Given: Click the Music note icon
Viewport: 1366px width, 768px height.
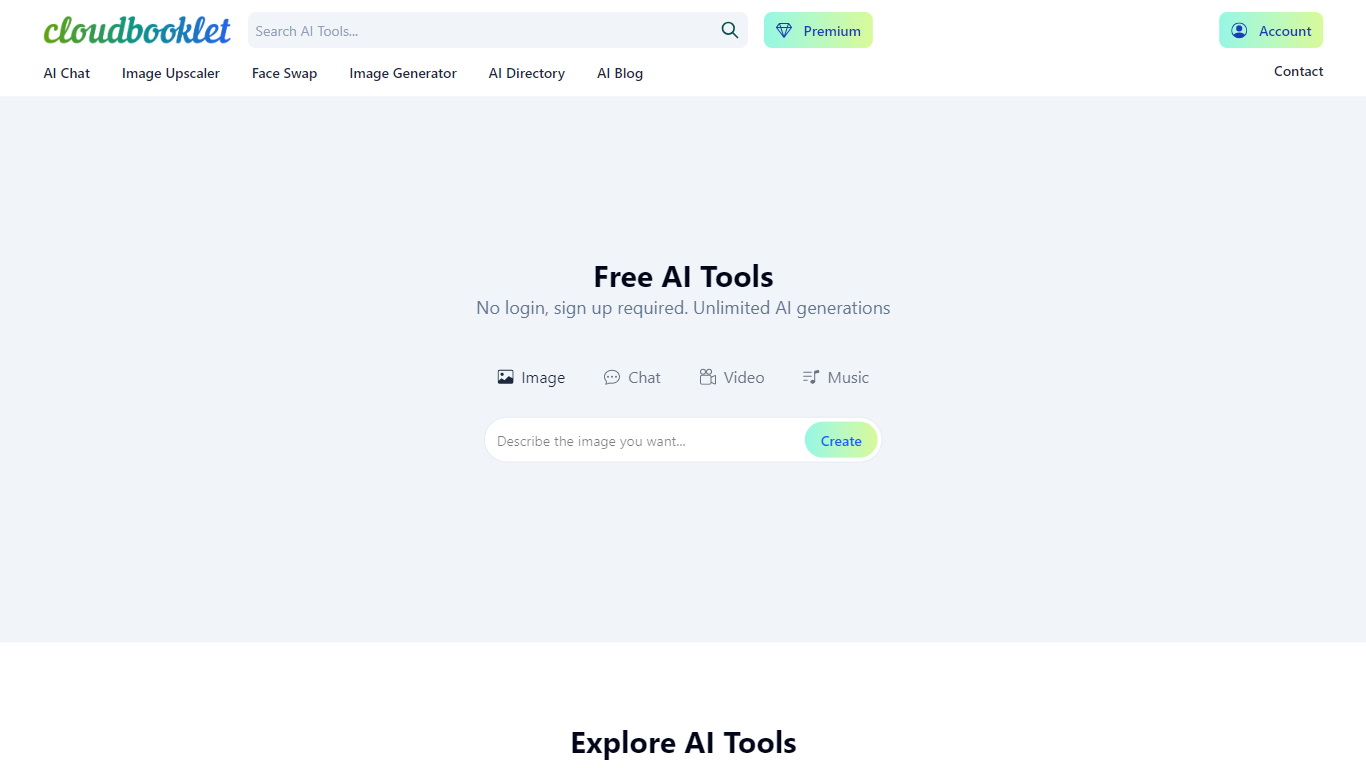Looking at the screenshot, I should (811, 377).
